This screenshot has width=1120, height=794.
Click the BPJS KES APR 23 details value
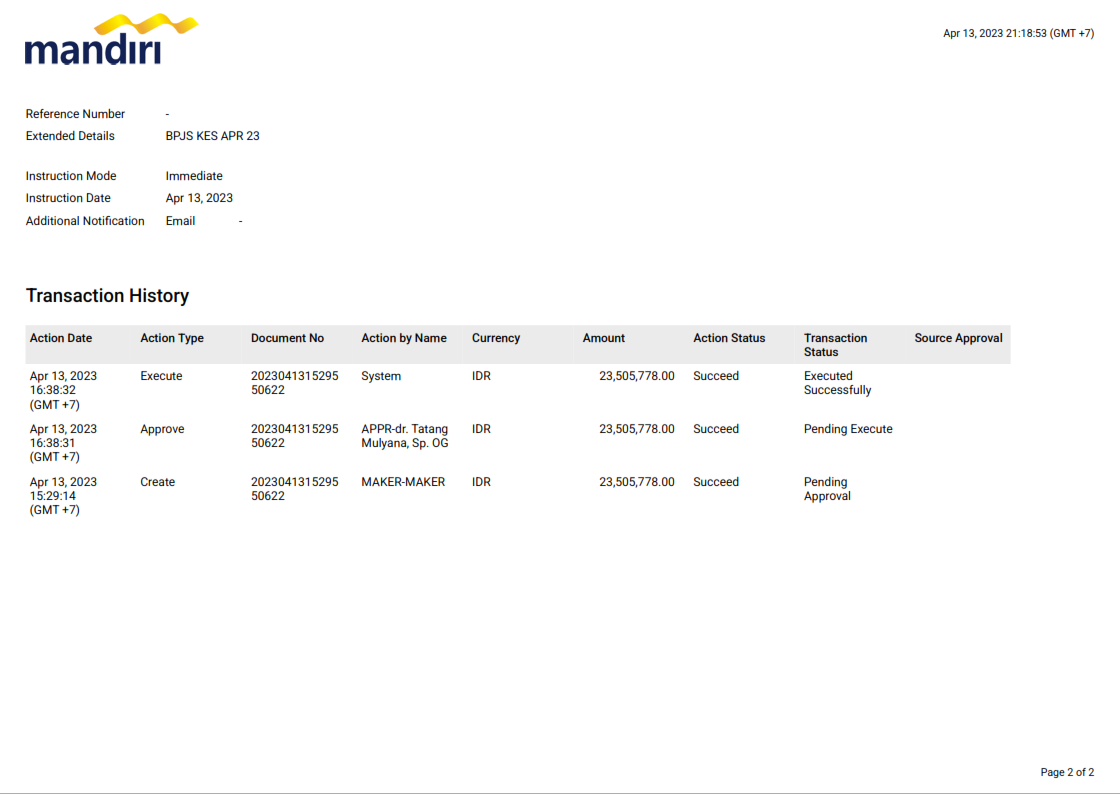[x=212, y=136]
